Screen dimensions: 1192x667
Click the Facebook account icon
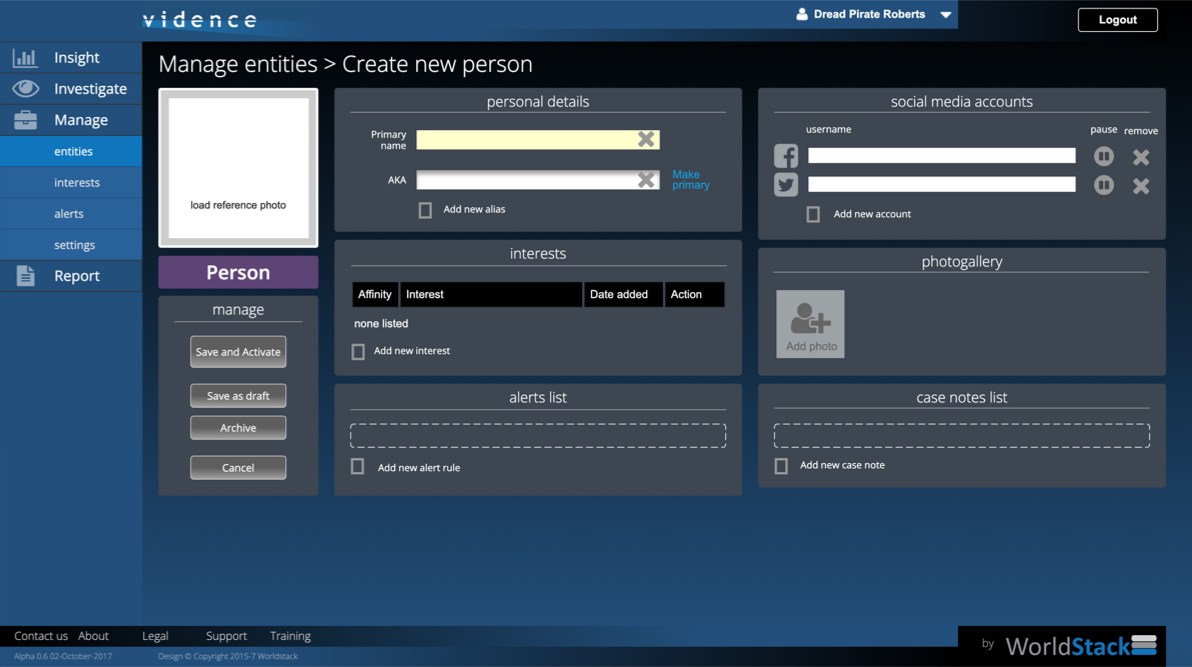click(785, 156)
